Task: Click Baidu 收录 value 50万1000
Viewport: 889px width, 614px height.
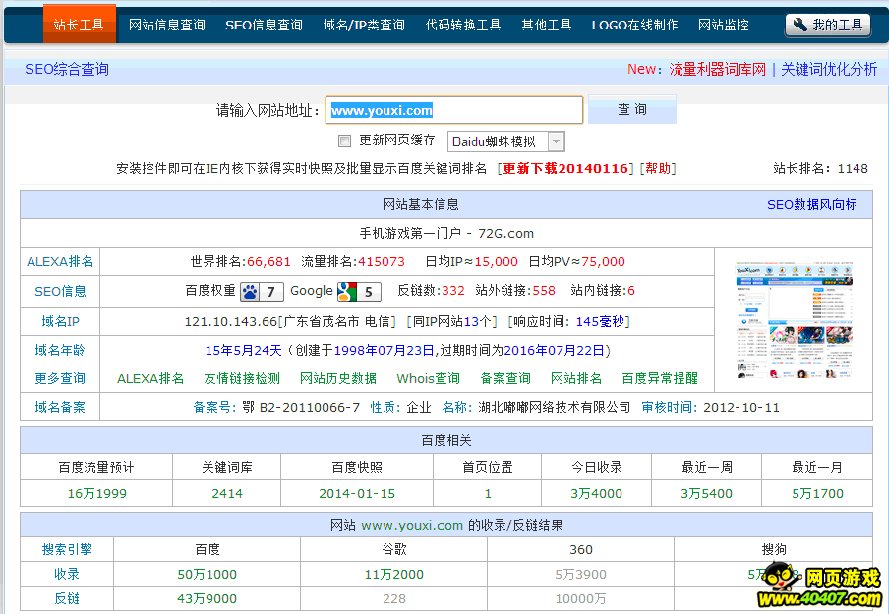Action: tap(207, 574)
